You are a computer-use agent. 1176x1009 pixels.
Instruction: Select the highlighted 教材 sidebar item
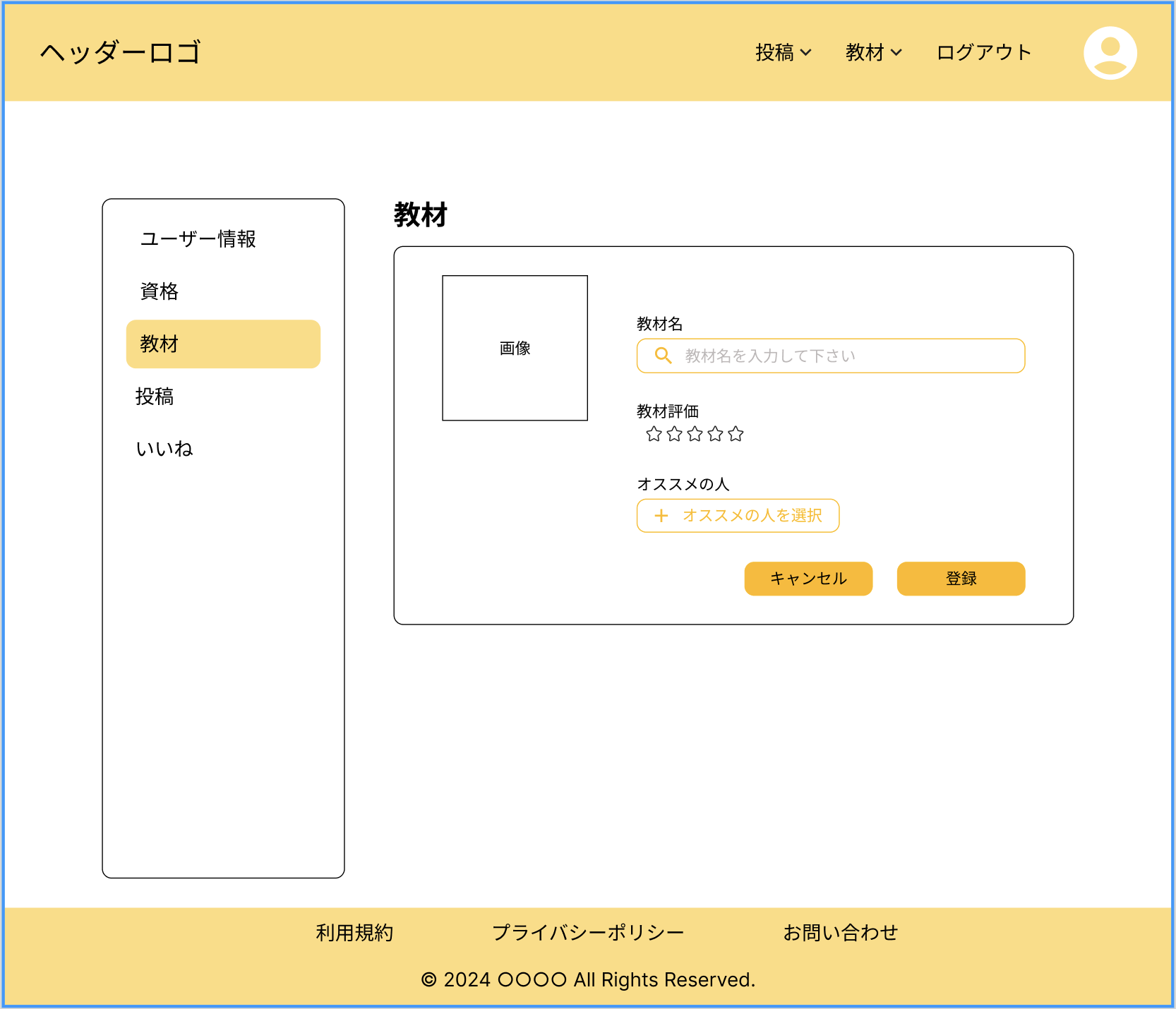223,344
